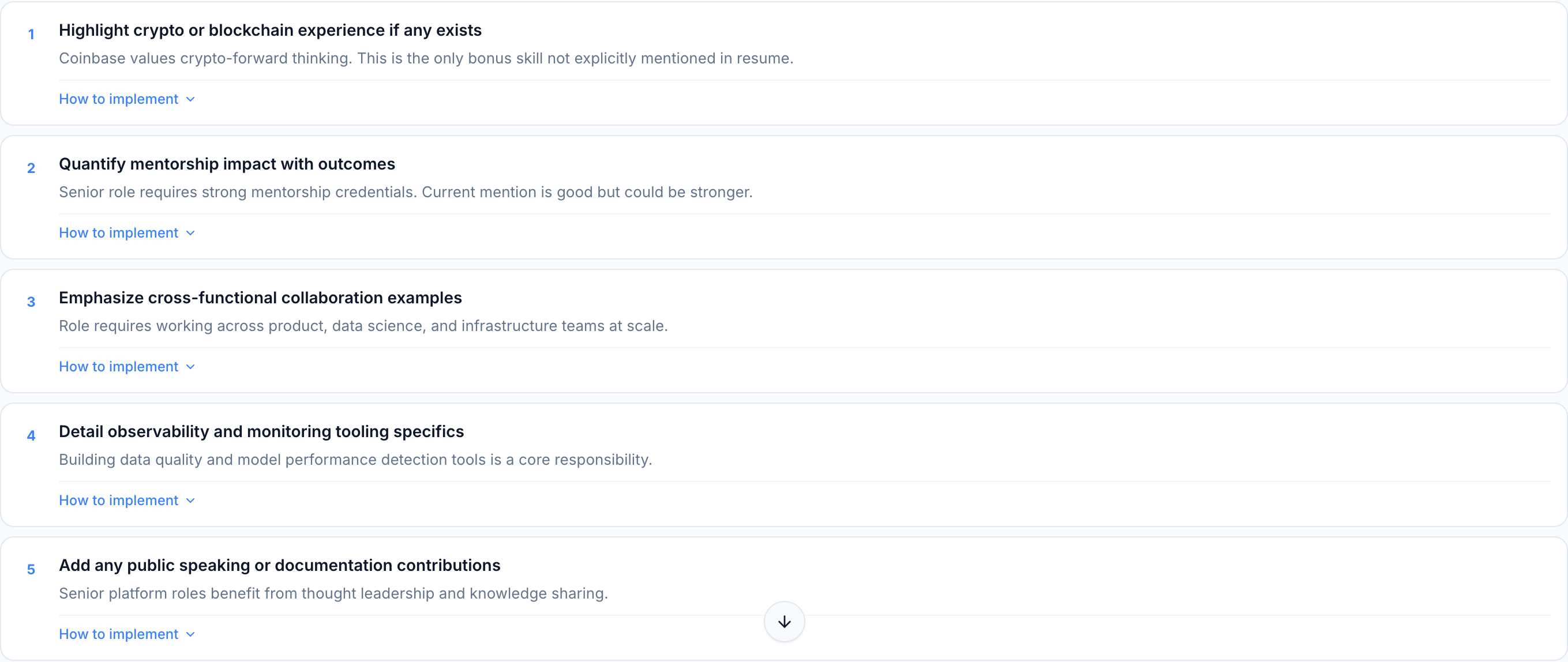Click the heading about highlighting crypto or blockchain experience

point(269,31)
